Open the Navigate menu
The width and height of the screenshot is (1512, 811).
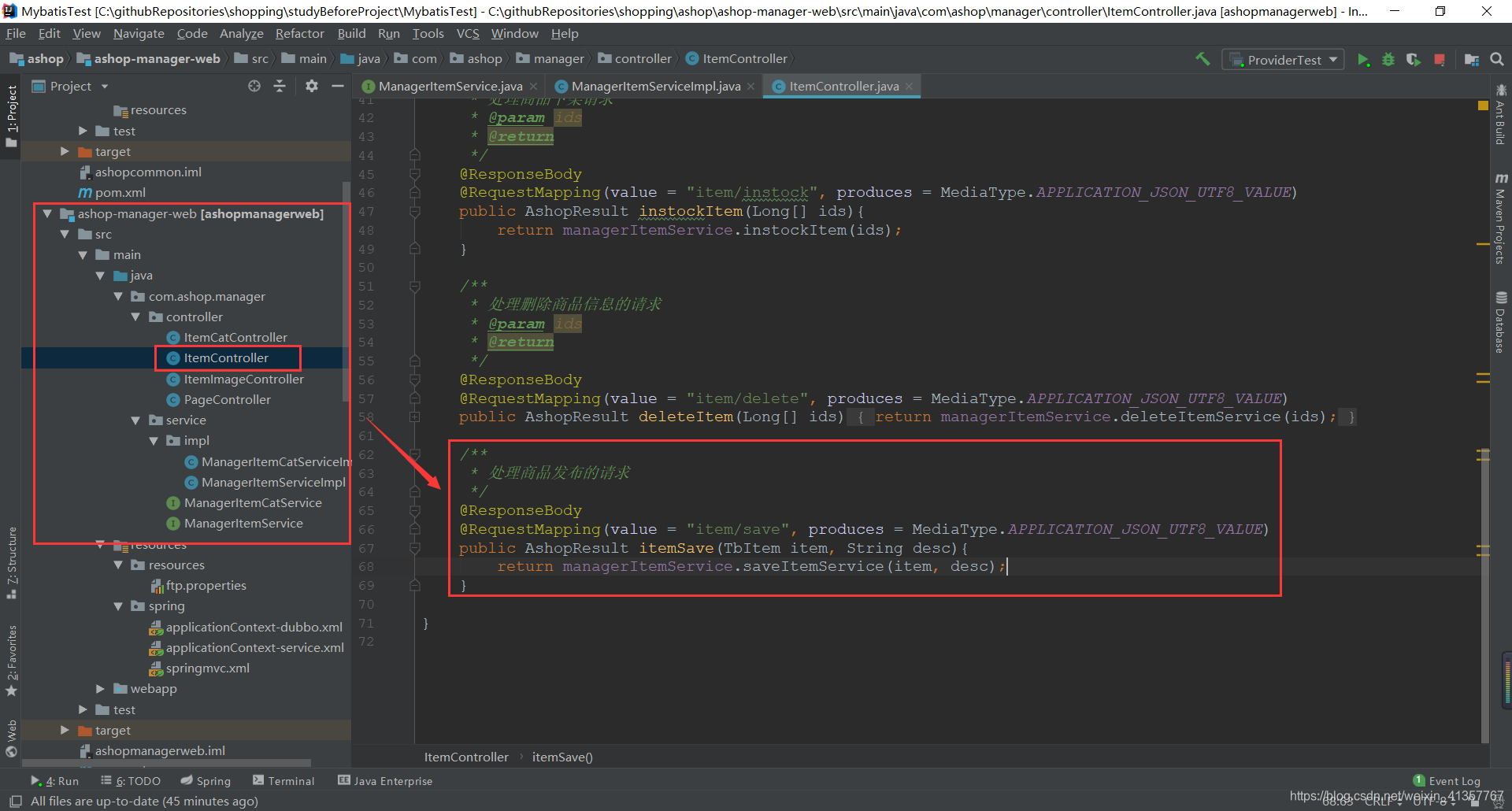139,34
